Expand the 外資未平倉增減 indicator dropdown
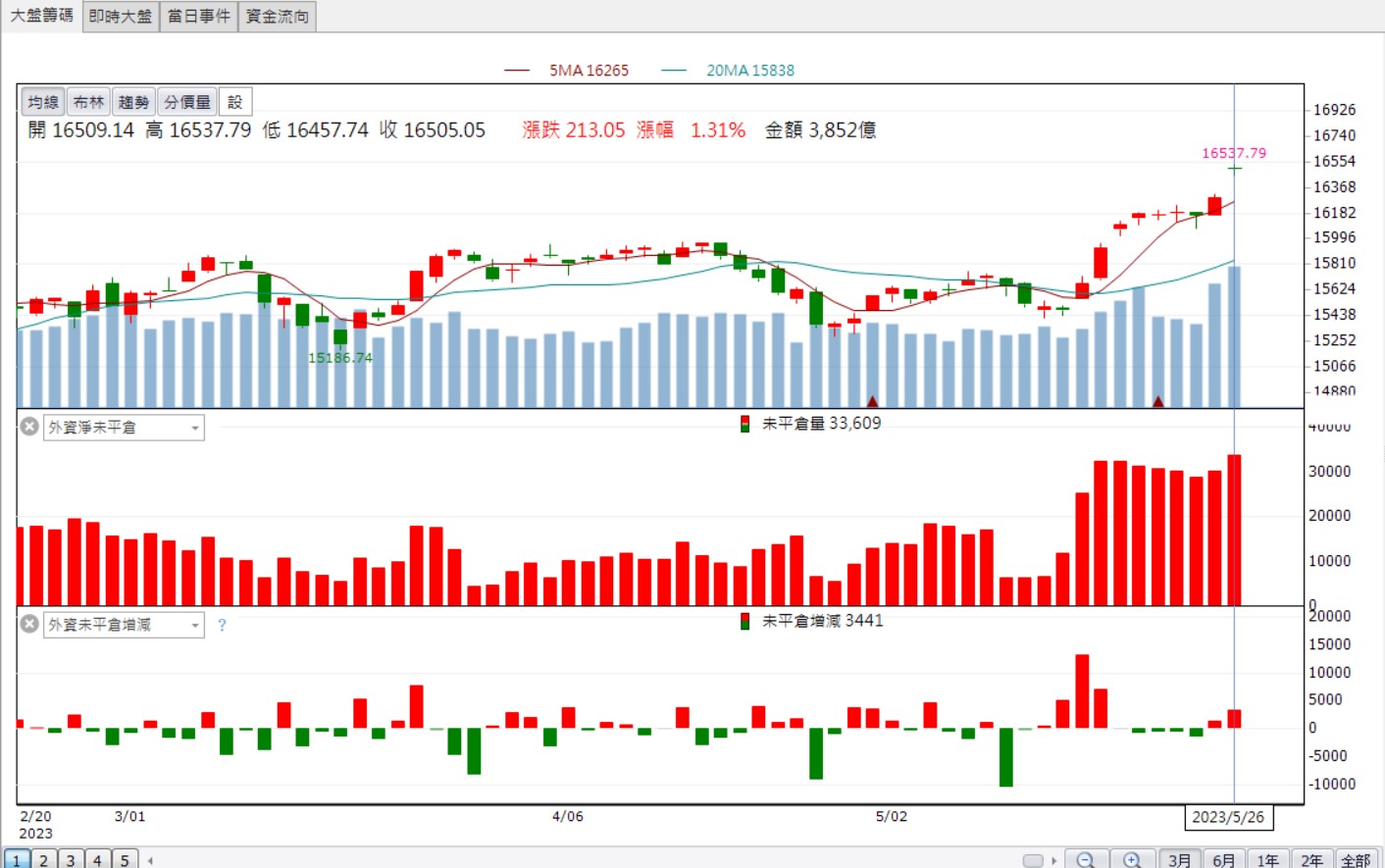Image resolution: width=1385 pixels, height=868 pixels. coord(194,625)
